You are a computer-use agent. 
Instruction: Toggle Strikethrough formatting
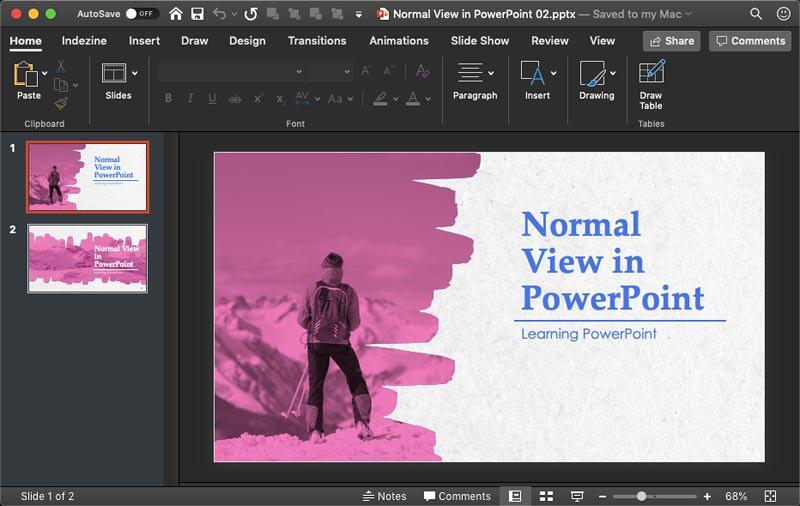235,98
